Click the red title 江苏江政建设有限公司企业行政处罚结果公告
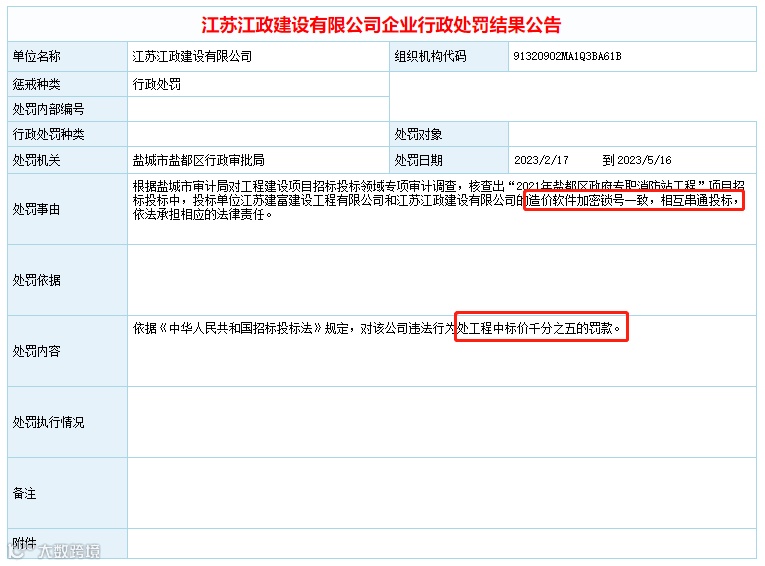The width and height of the screenshot is (765, 566). (x=381, y=24)
